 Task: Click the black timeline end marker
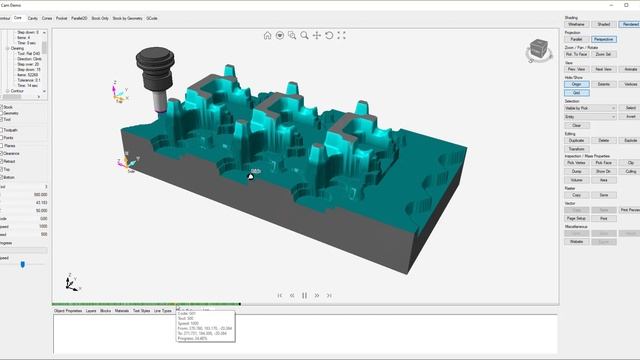[240, 304]
